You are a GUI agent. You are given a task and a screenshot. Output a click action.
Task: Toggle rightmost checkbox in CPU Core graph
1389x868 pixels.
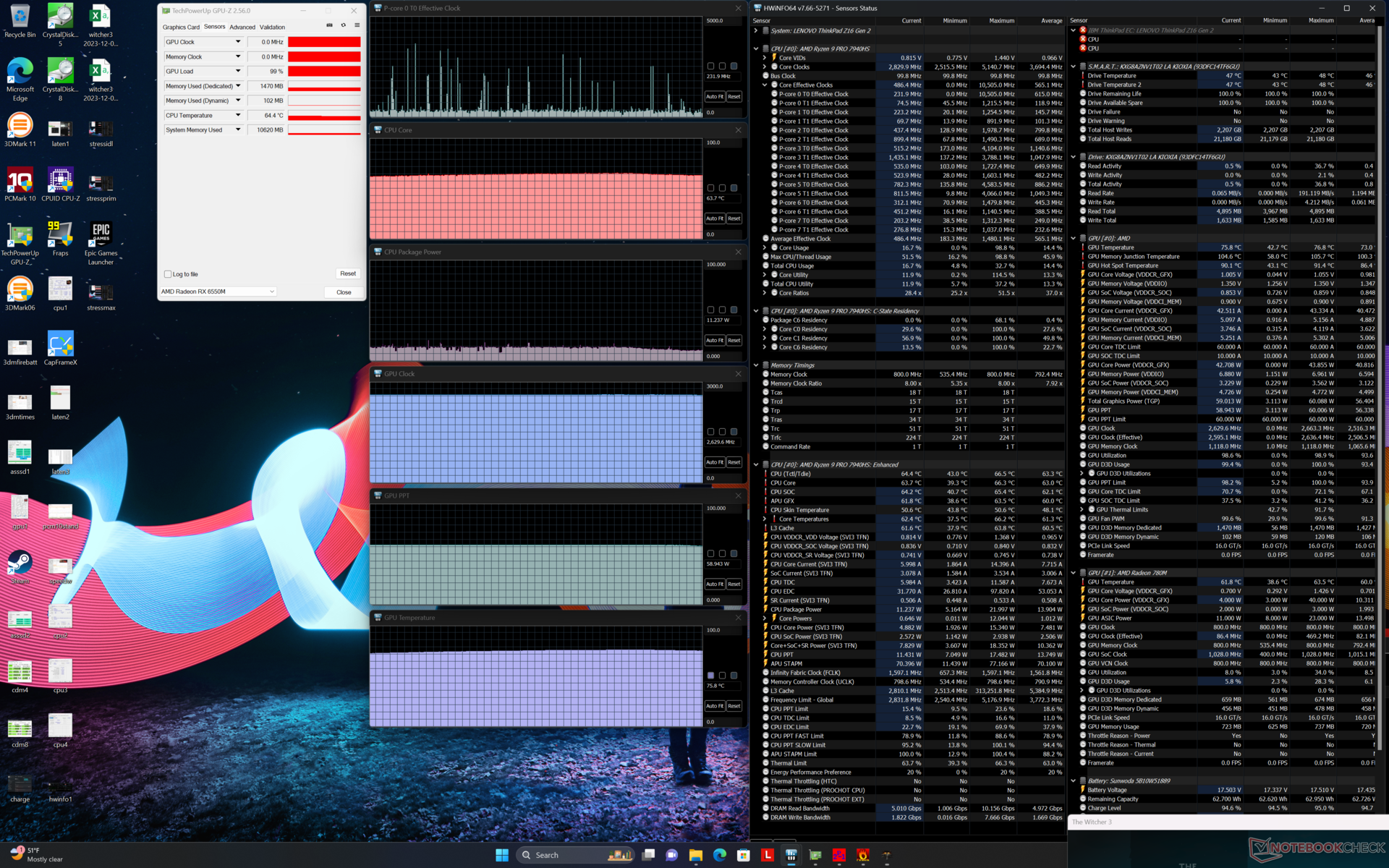[x=734, y=188]
